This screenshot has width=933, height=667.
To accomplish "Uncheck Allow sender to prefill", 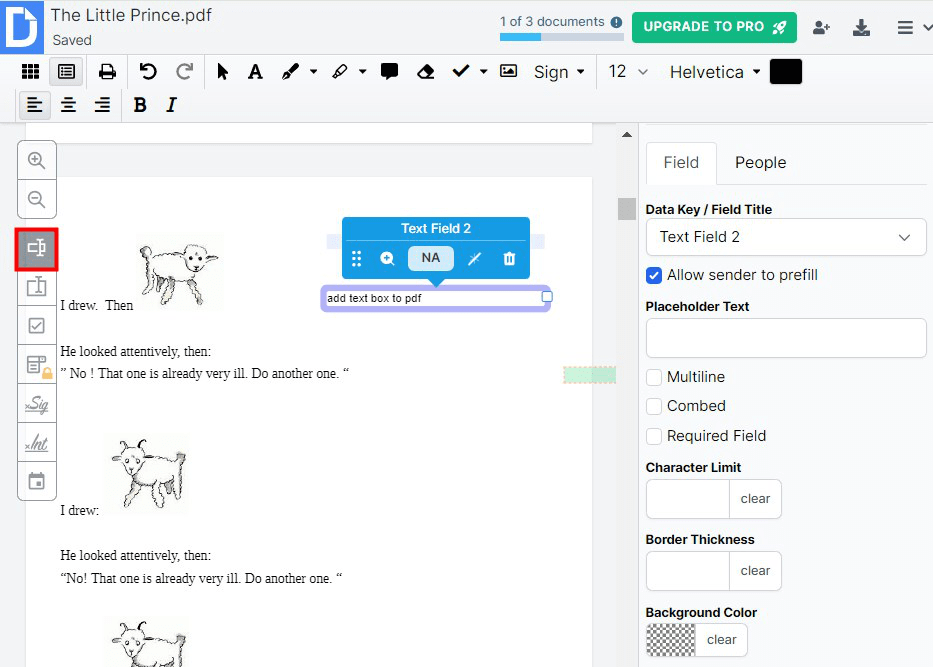I will point(654,275).
